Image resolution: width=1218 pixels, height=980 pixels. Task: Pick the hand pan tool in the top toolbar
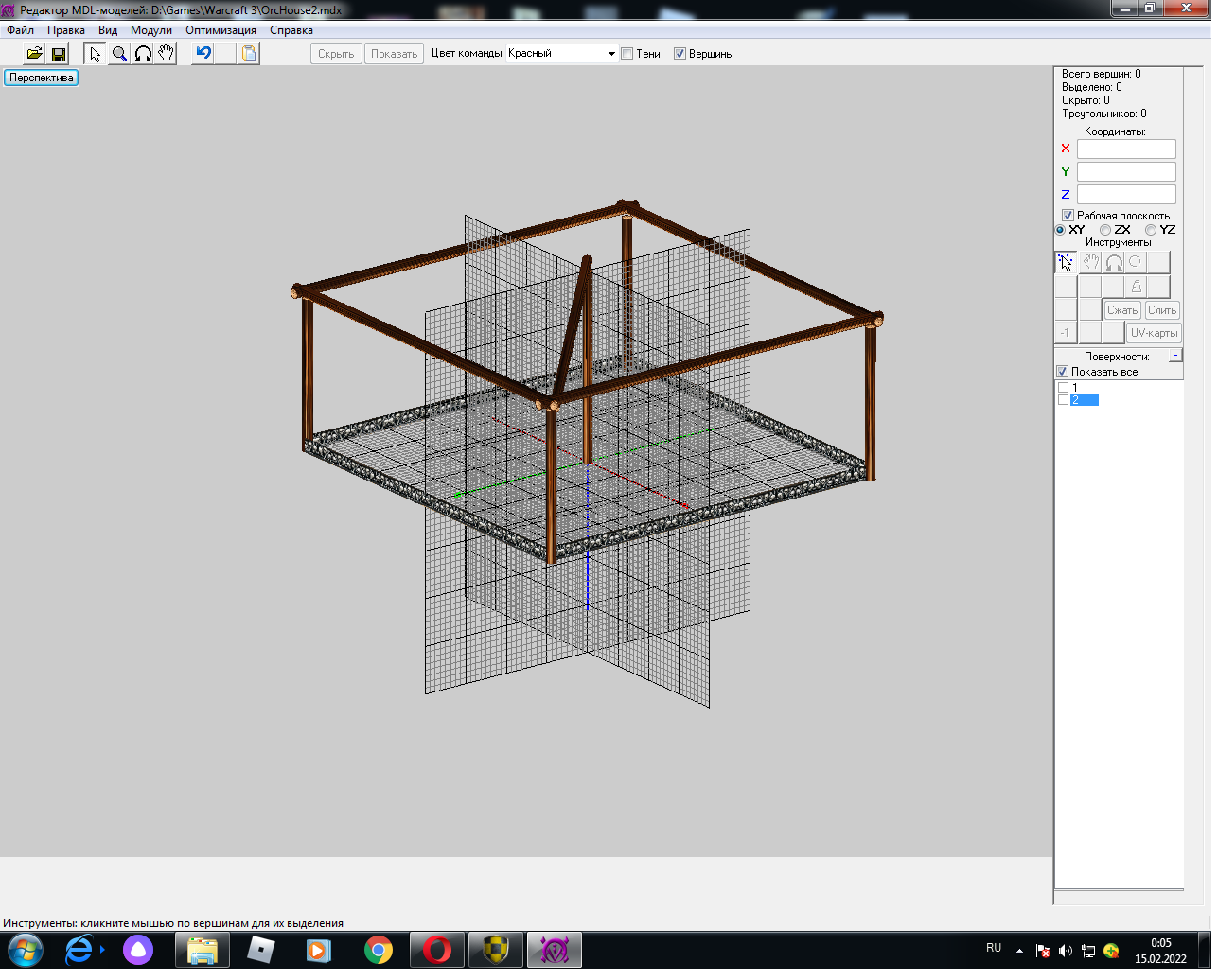167,54
